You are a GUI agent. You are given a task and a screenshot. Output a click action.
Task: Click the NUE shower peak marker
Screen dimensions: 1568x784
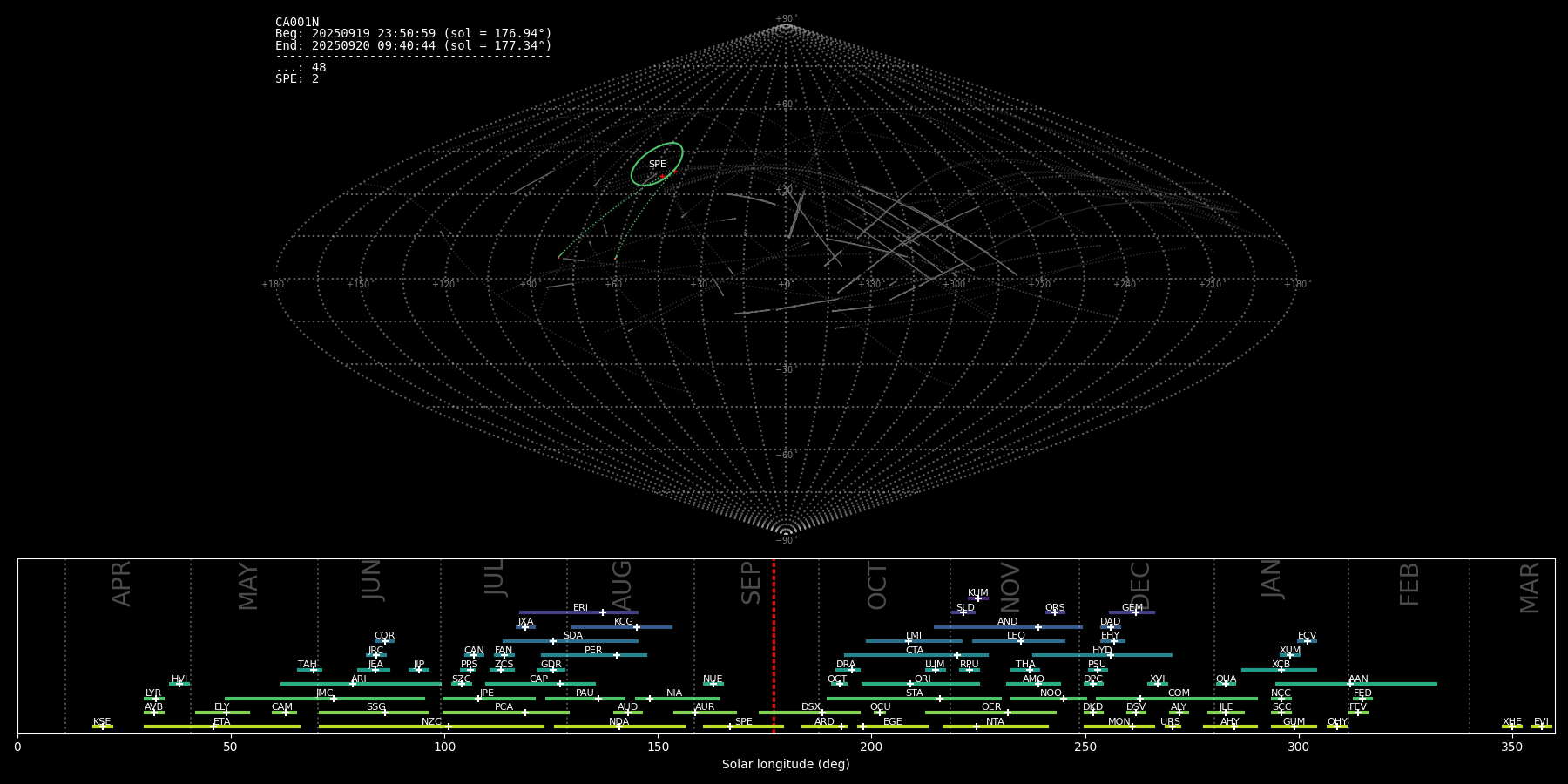[x=713, y=684]
